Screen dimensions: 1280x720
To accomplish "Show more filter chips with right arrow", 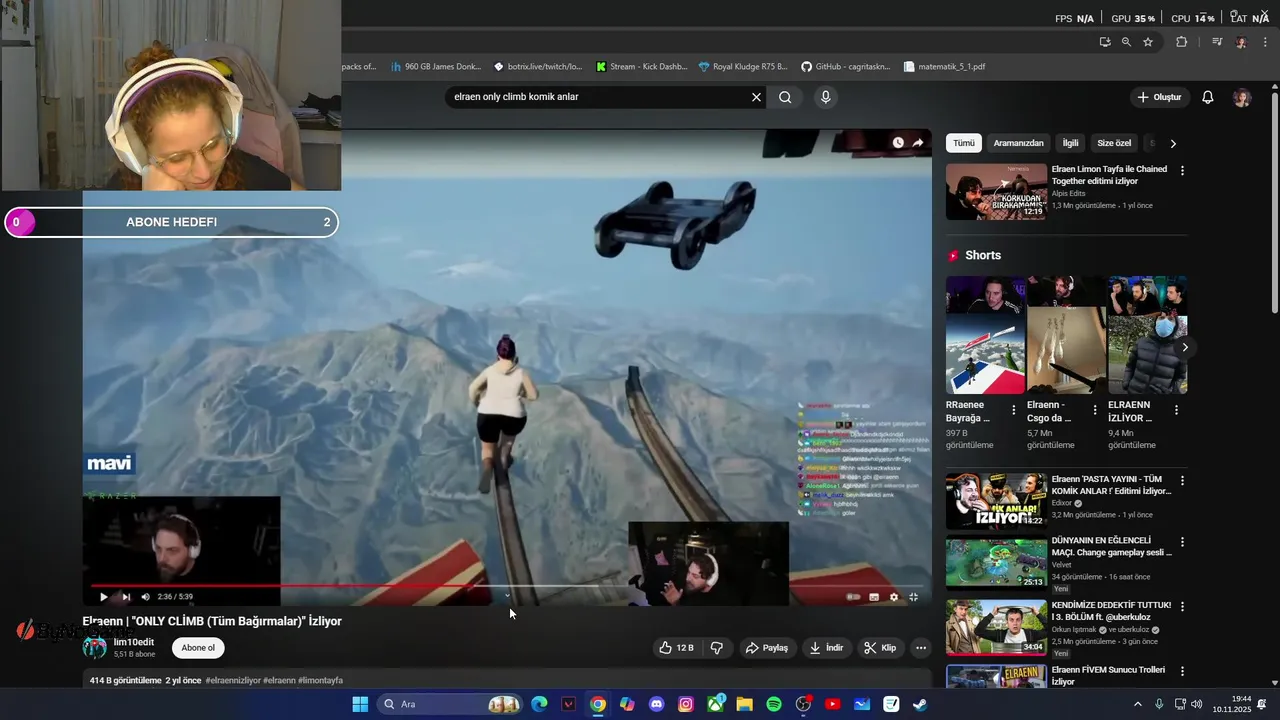I will (1173, 143).
